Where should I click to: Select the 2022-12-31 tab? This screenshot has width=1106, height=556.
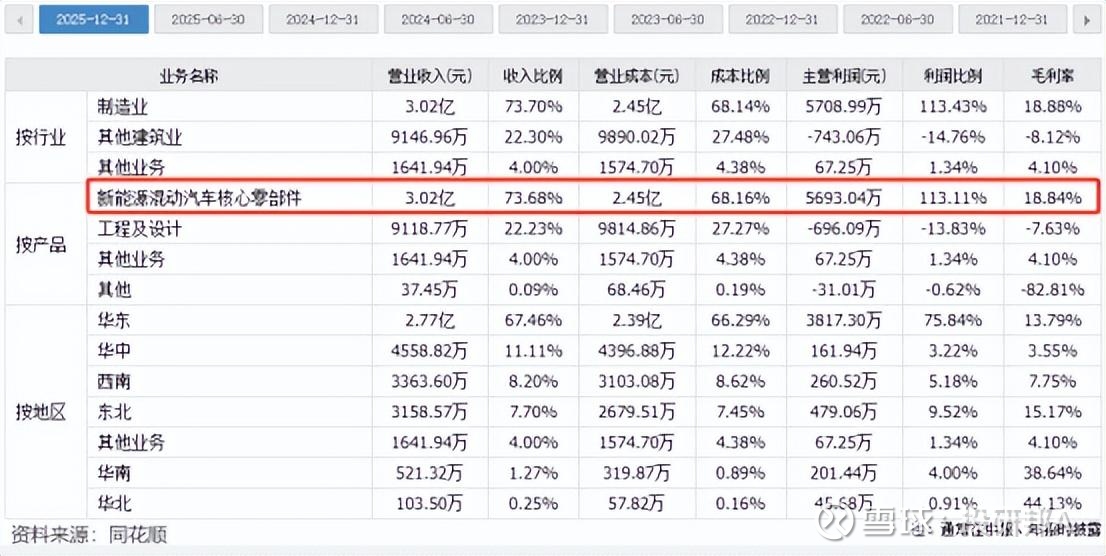point(784,19)
